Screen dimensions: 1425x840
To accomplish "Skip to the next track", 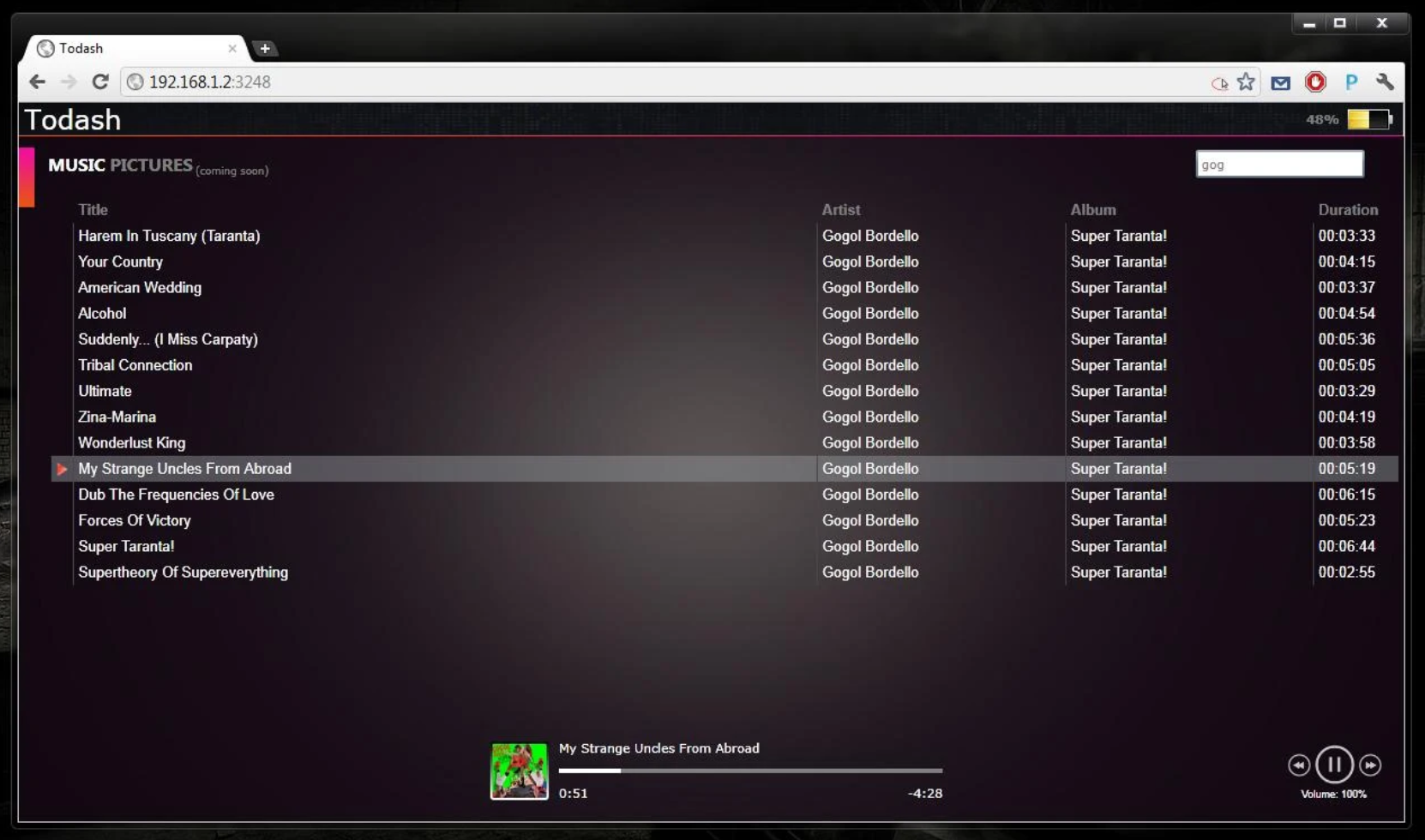I will click(x=1370, y=765).
